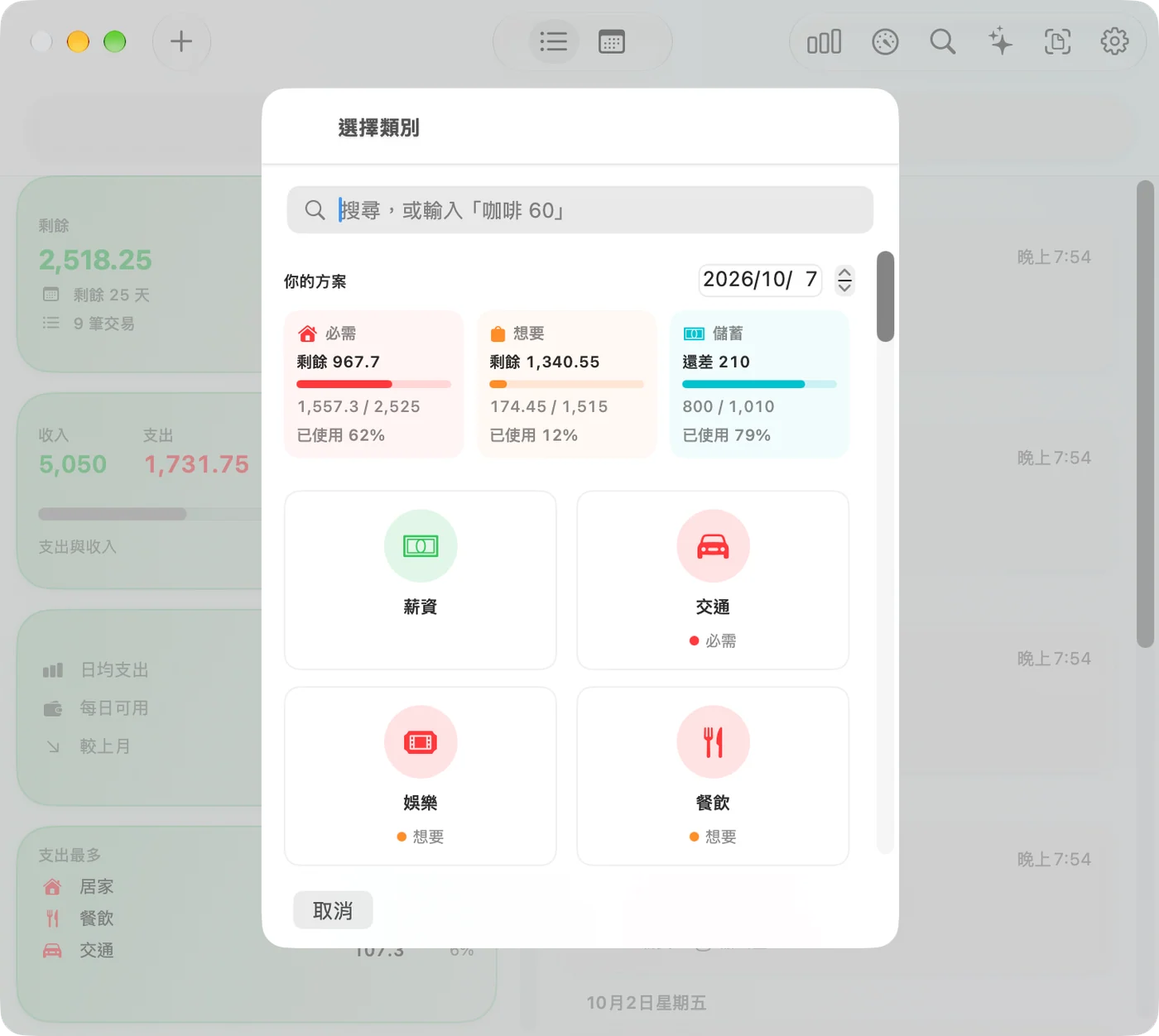This screenshot has height=1036, width=1159.
Task: Click the 想要 progress bar
Action: (x=566, y=384)
